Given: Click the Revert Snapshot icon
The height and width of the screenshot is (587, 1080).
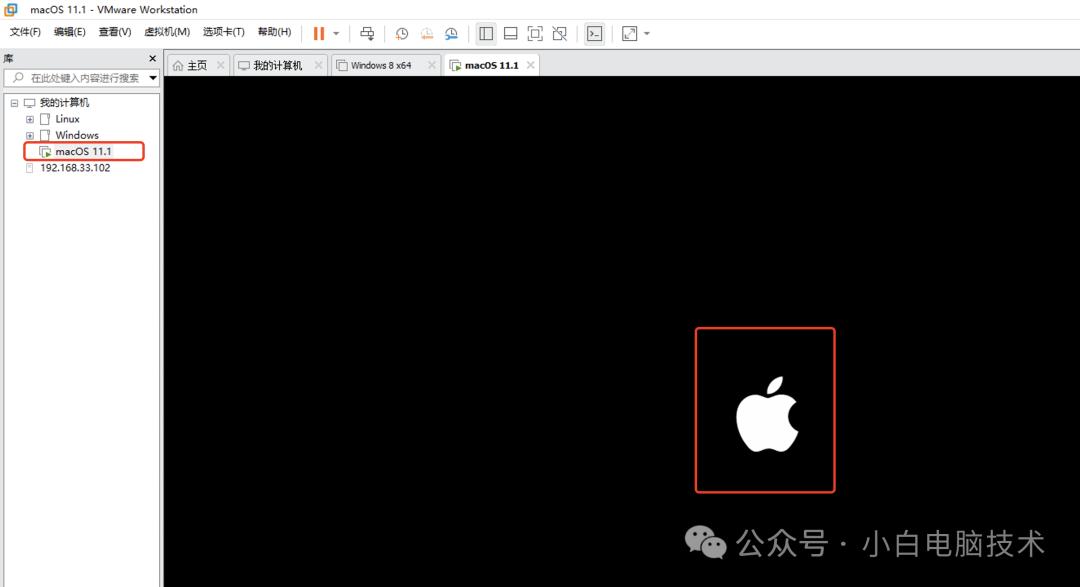Looking at the screenshot, I should tap(427, 33).
